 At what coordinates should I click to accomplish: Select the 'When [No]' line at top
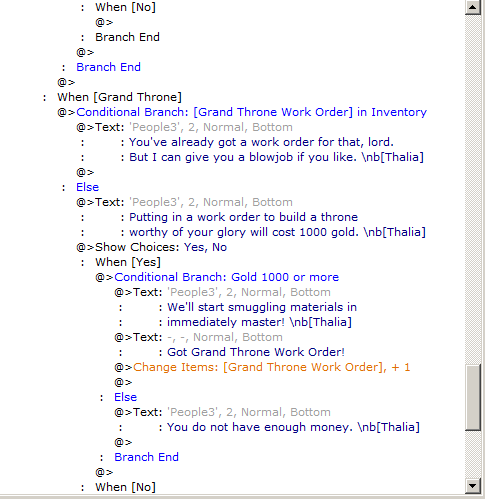point(125,7)
